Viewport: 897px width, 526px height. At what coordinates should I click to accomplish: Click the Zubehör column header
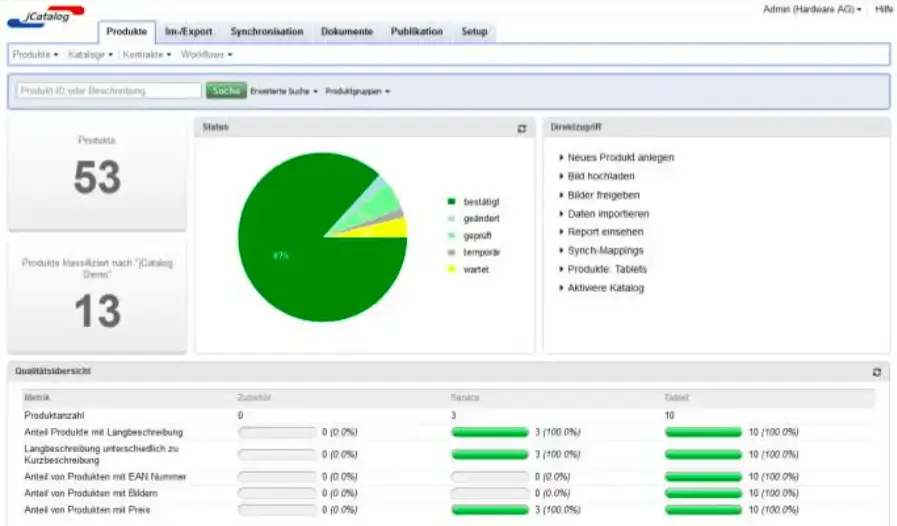pos(254,397)
